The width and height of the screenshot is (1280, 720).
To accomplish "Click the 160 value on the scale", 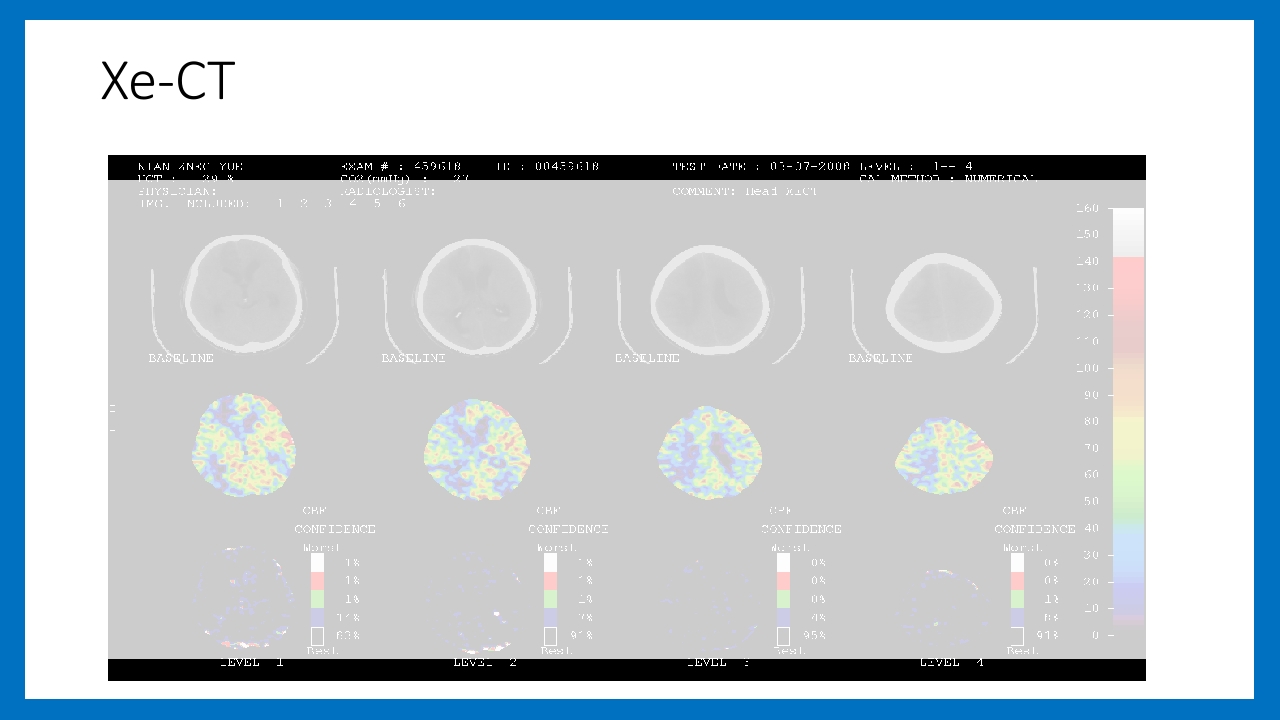I will tap(1087, 209).
